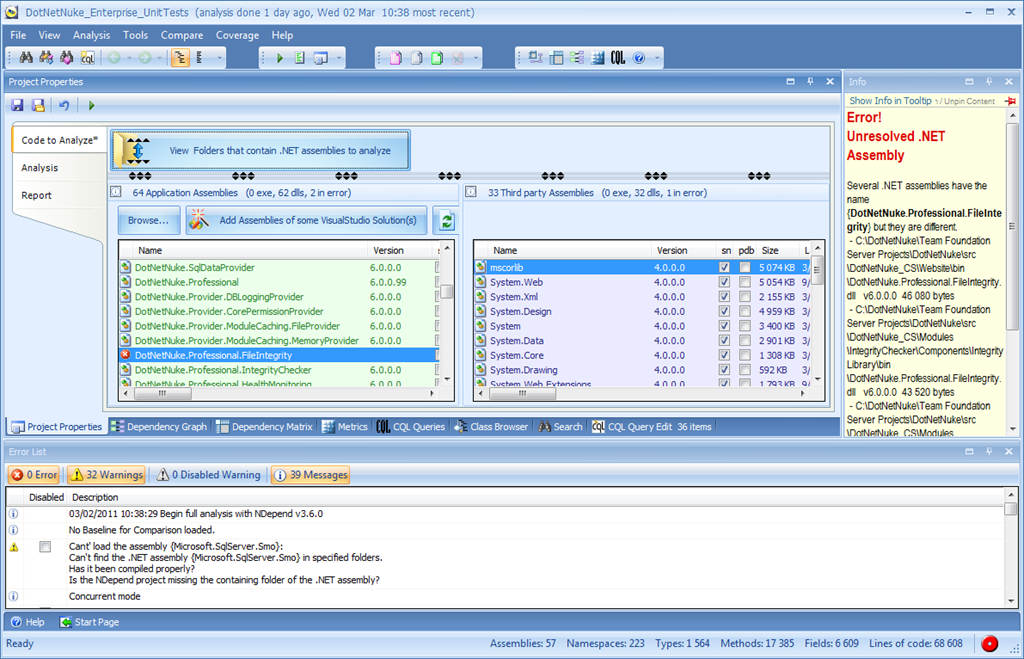The image size is (1024, 659).
Task: Click the CQL toolbar icon
Action: [618, 58]
